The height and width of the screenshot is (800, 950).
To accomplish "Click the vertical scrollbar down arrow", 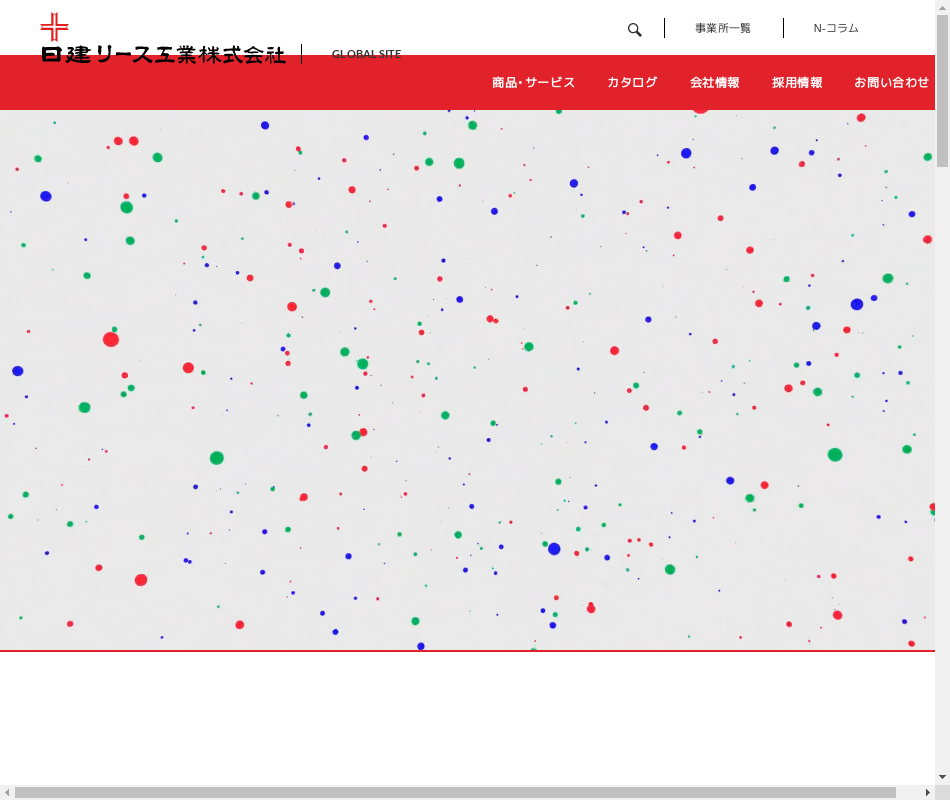I will 942,777.
